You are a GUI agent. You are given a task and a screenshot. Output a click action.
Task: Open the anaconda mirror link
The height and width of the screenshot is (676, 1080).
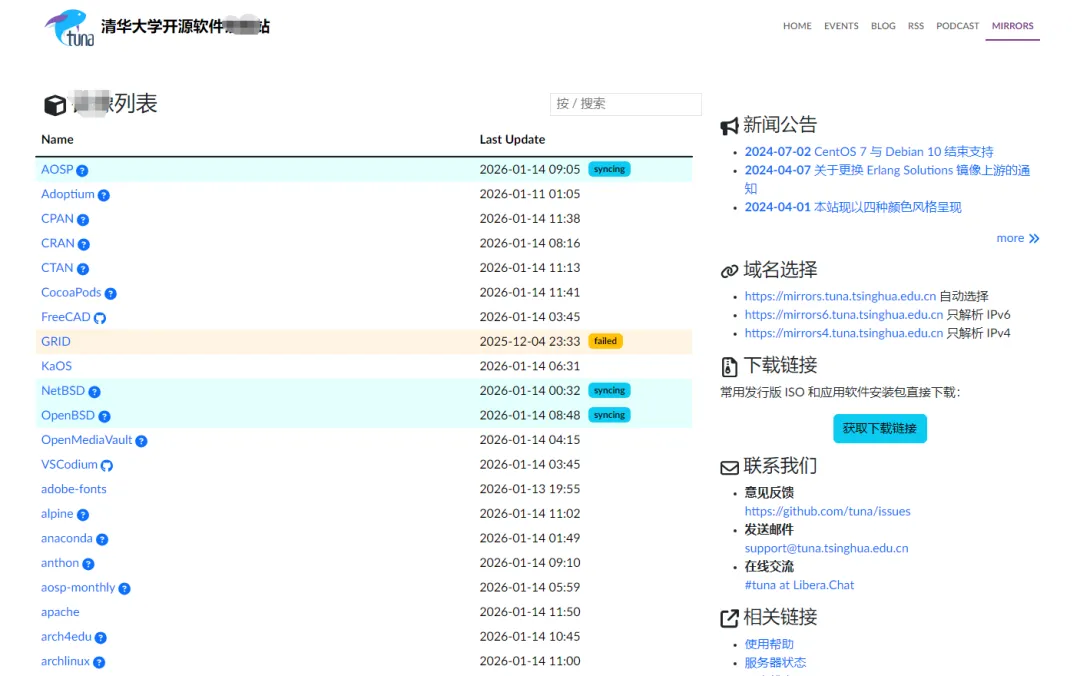tap(67, 538)
